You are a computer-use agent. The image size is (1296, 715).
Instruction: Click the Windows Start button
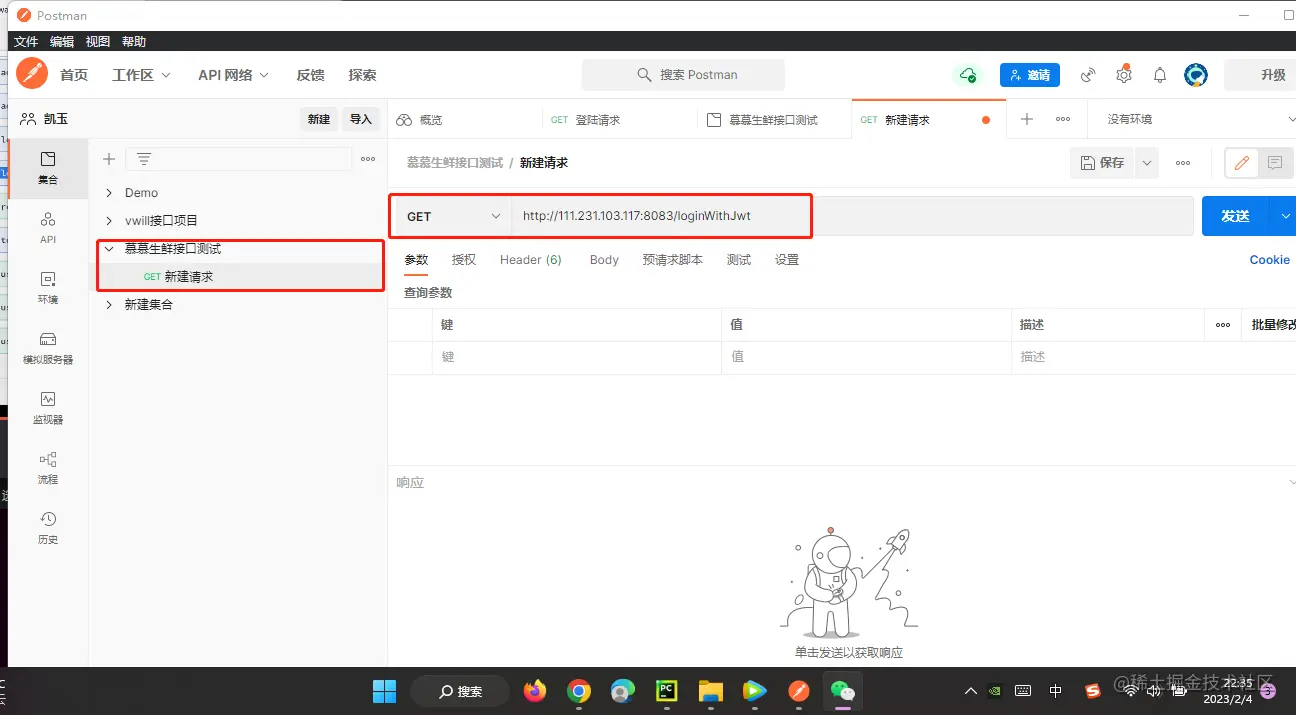point(384,691)
